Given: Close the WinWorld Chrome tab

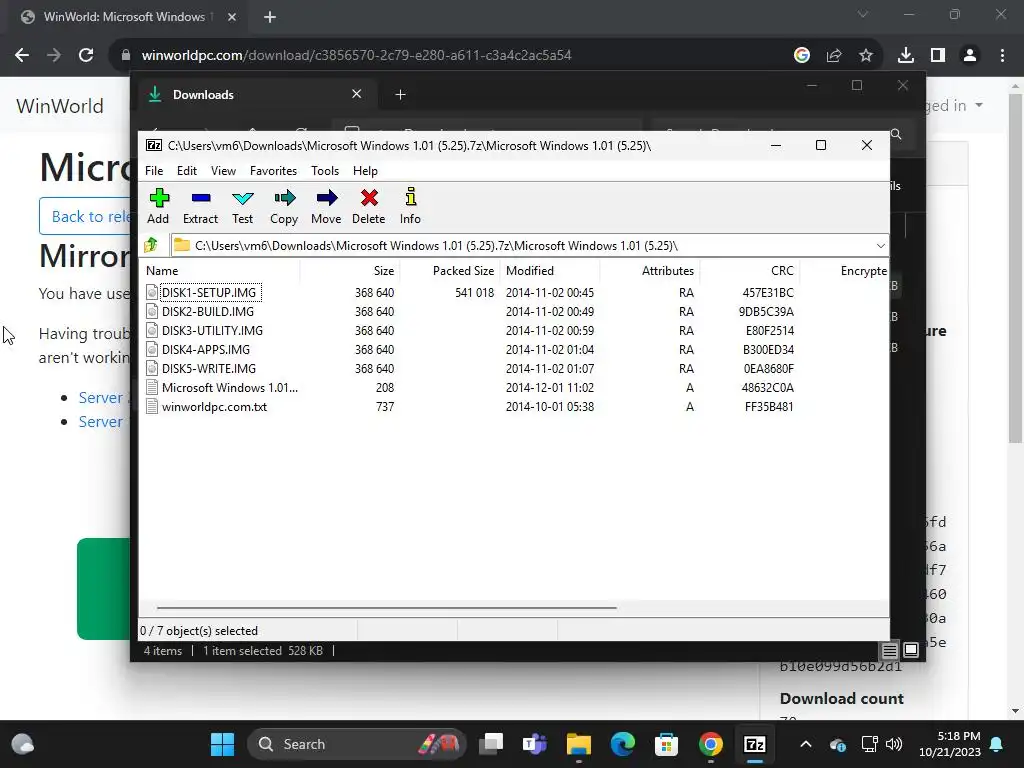Looking at the screenshot, I should click(232, 17).
